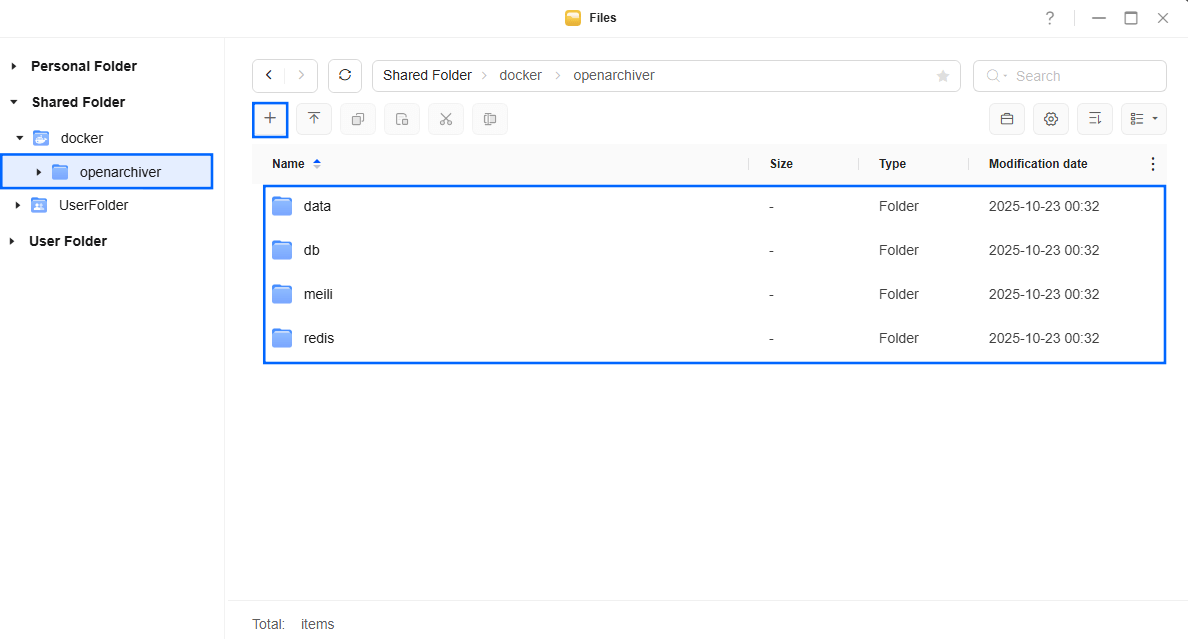Collapse the Shared Folder tree node
1188x639 pixels.
[x=14, y=102]
